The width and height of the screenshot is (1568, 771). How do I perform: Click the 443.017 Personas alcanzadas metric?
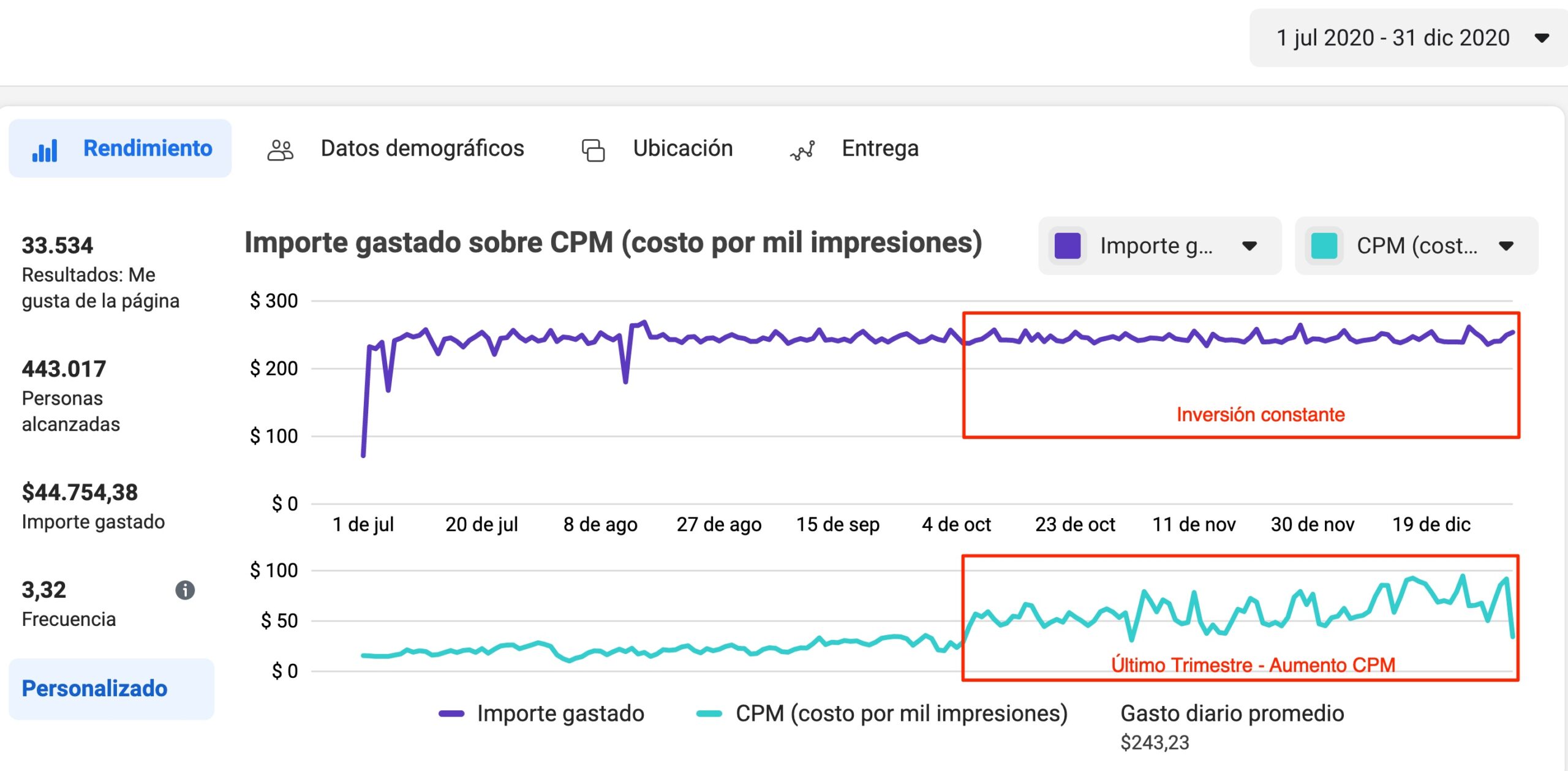pos(64,369)
